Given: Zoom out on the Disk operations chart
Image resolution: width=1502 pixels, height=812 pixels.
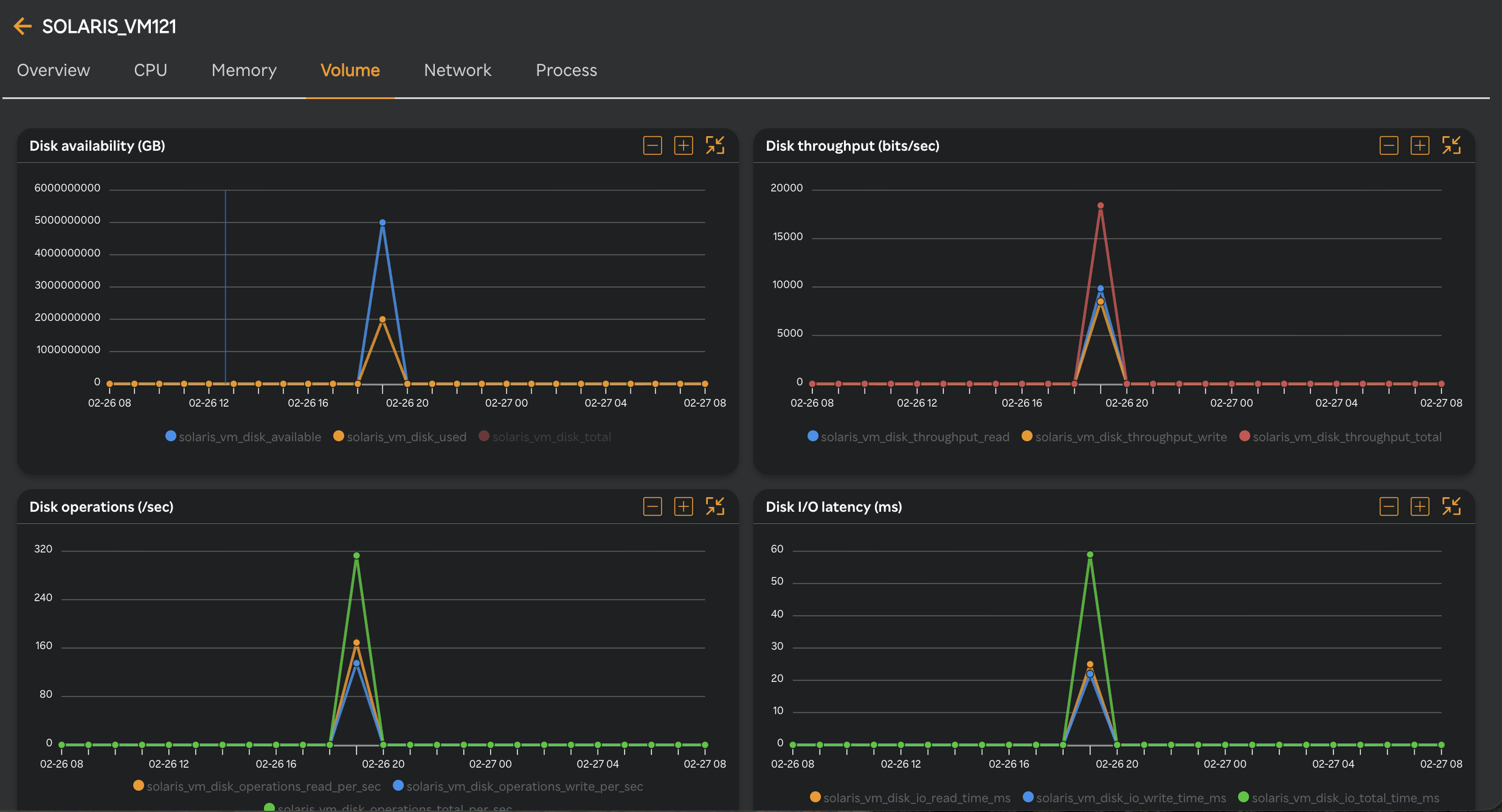Looking at the screenshot, I should click(x=652, y=506).
